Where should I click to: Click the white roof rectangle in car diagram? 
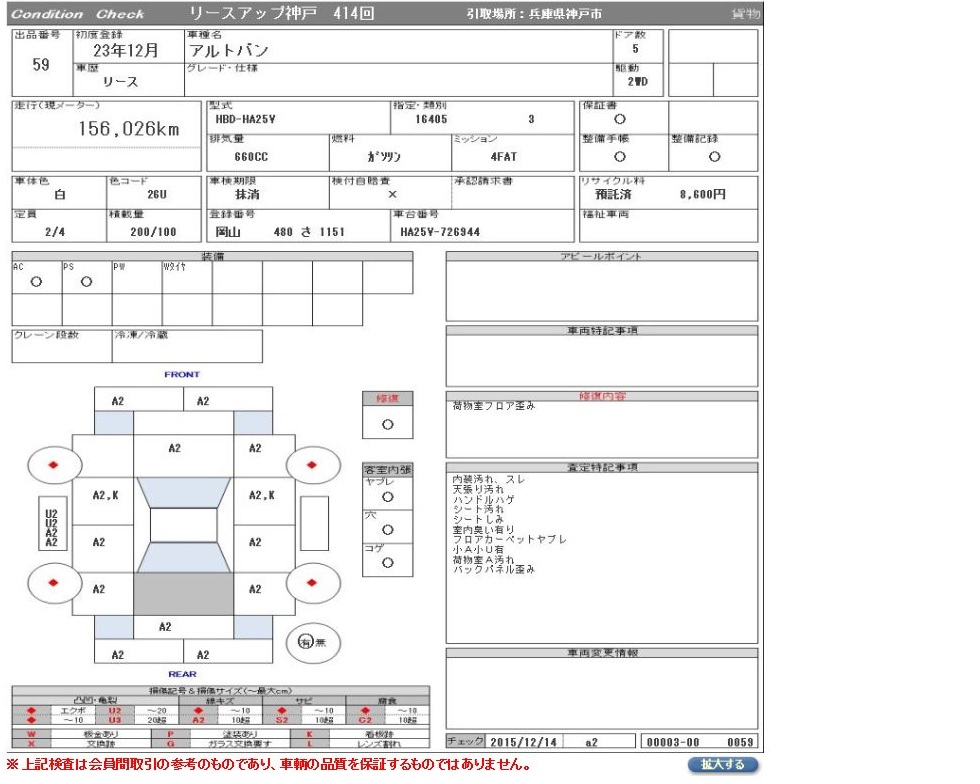[183, 526]
